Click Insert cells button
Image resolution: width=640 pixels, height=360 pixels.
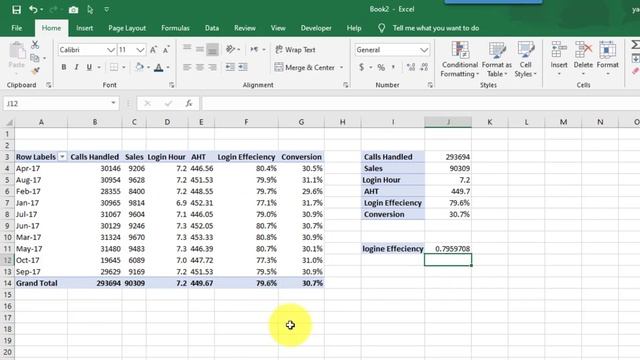559,59
